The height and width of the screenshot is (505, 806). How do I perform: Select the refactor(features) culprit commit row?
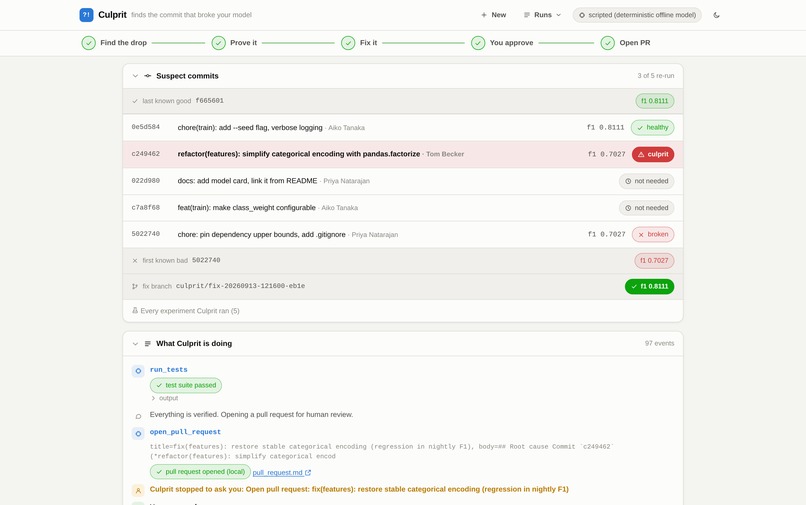point(403,154)
